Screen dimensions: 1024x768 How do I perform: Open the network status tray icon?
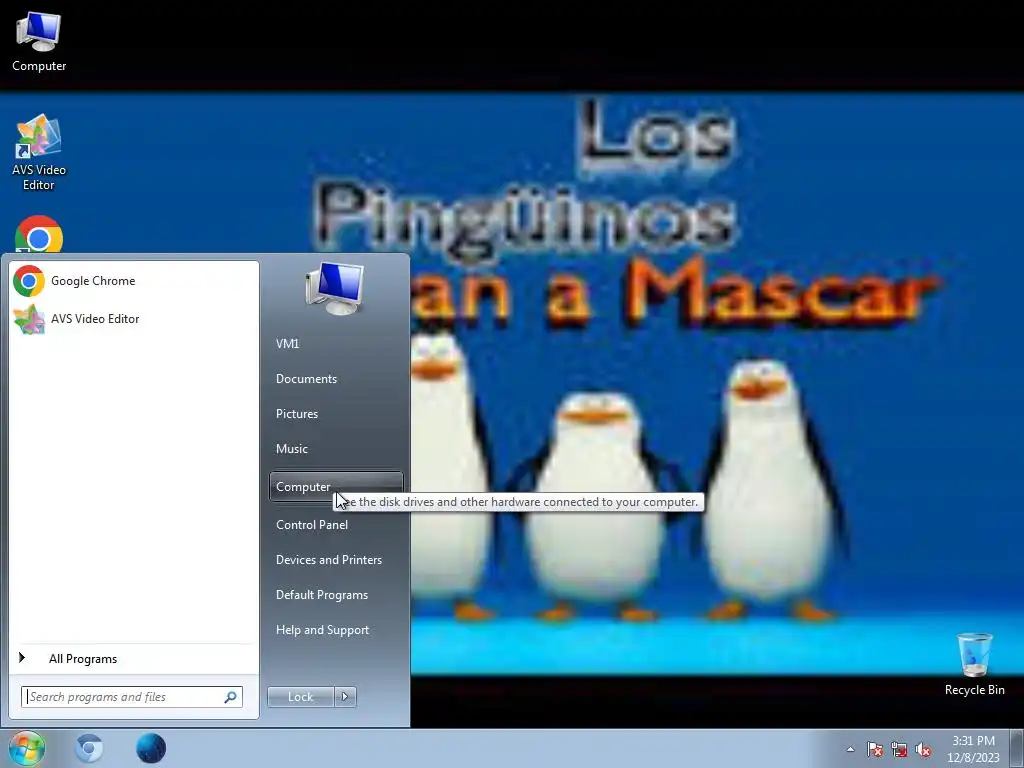pos(899,749)
